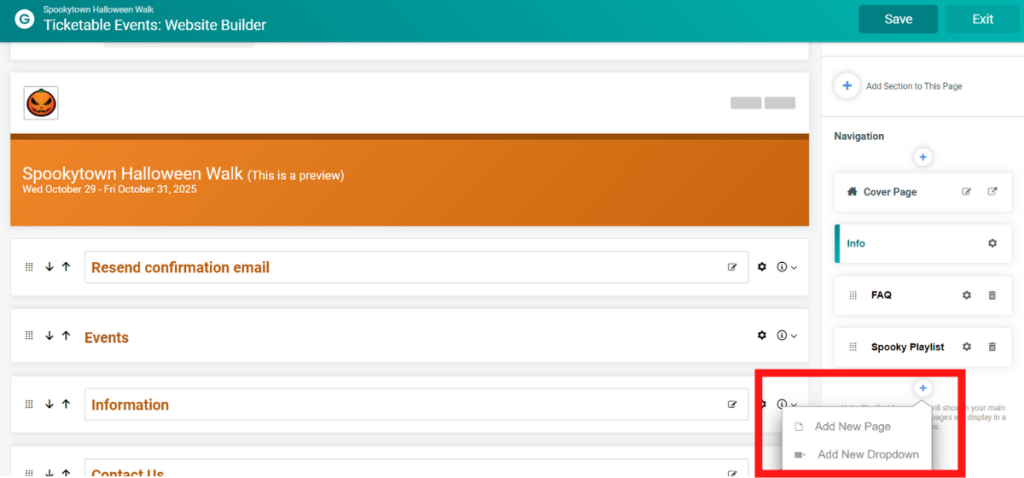Save the website builder changes
Screen dimensions: 1024x478
click(898, 19)
